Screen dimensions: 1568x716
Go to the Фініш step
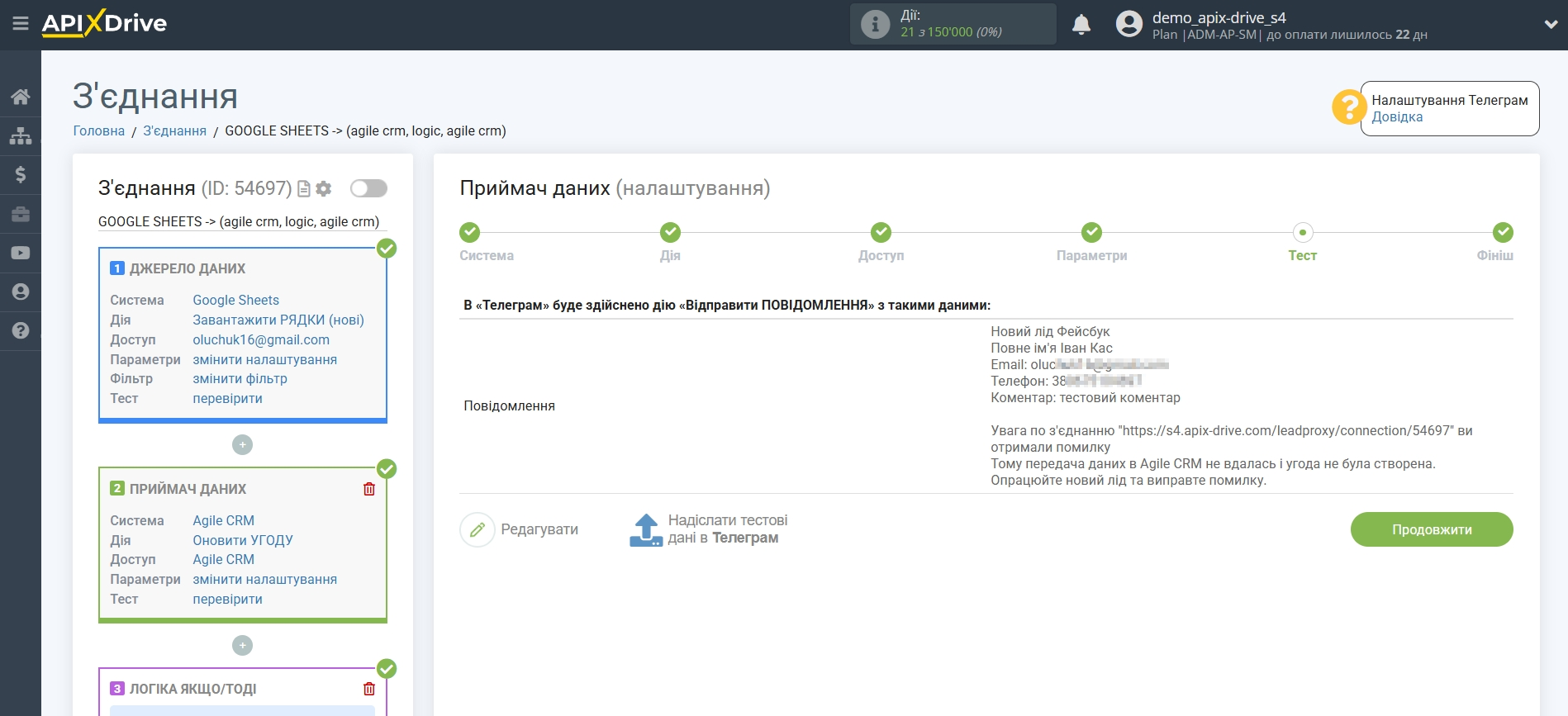coord(1503,232)
